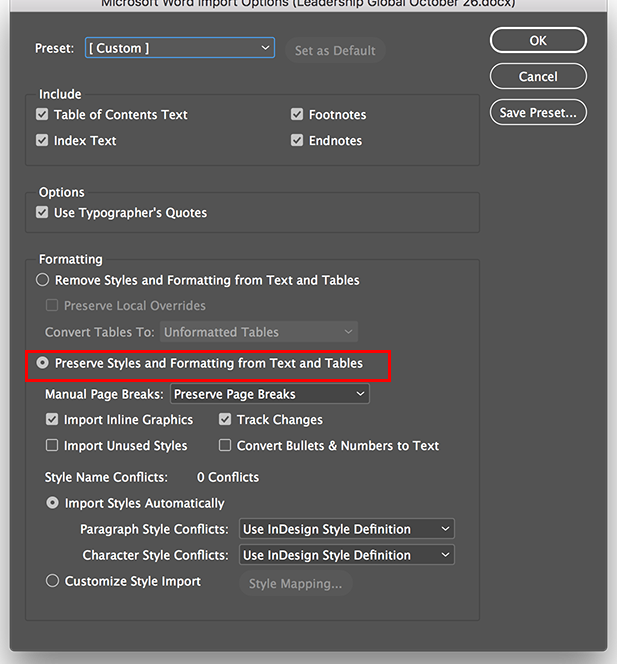Viewport: 617px width, 664px height.
Task: Enable Import Unused Styles checkbox
Action: [53, 446]
